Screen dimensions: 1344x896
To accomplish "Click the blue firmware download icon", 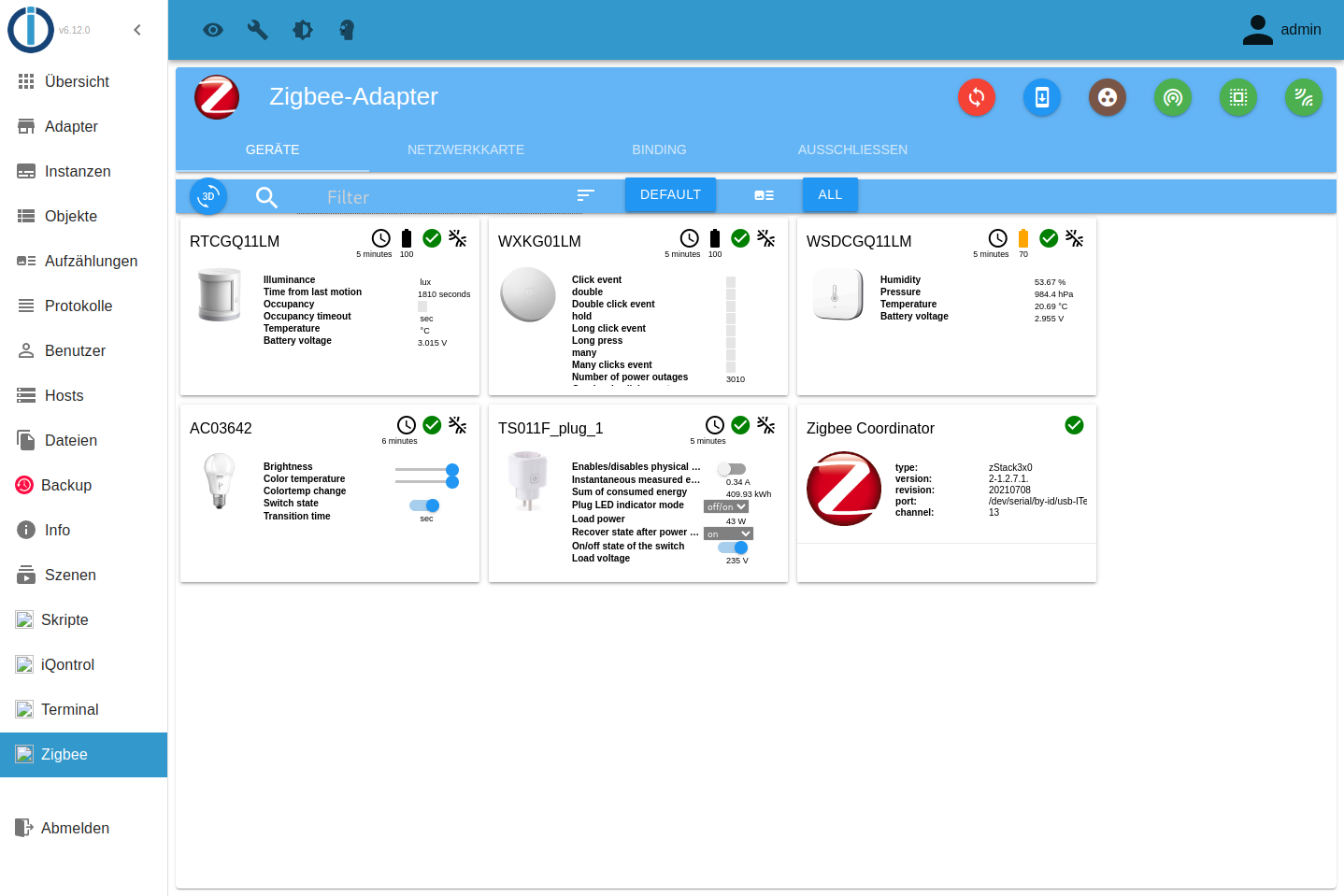I will tap(1042, 97).
